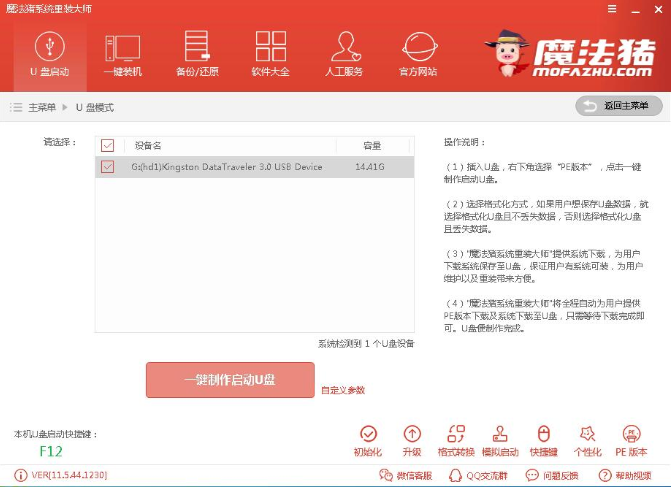Click the 快捷键 icon
The width and height of the screenshot is (671, 487).
tap(543, 441)
